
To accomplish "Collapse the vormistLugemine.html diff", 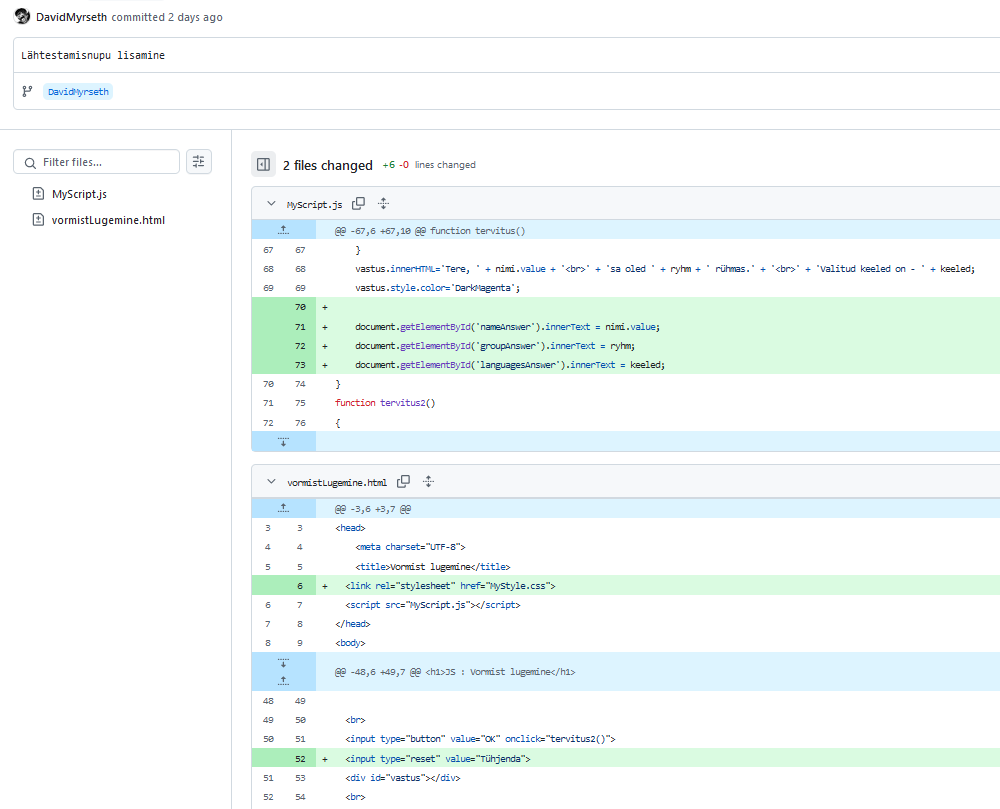I will [271, 482].
